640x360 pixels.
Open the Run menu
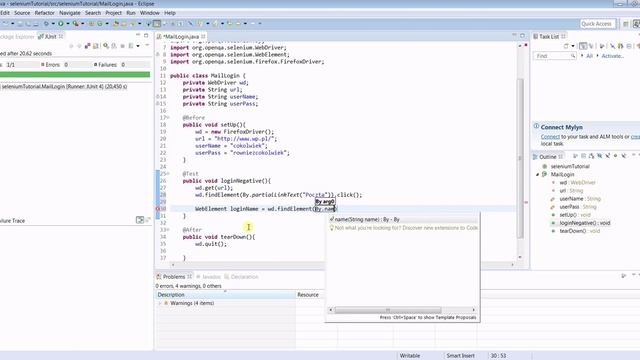pyautogui.click(x=131, y=13)
